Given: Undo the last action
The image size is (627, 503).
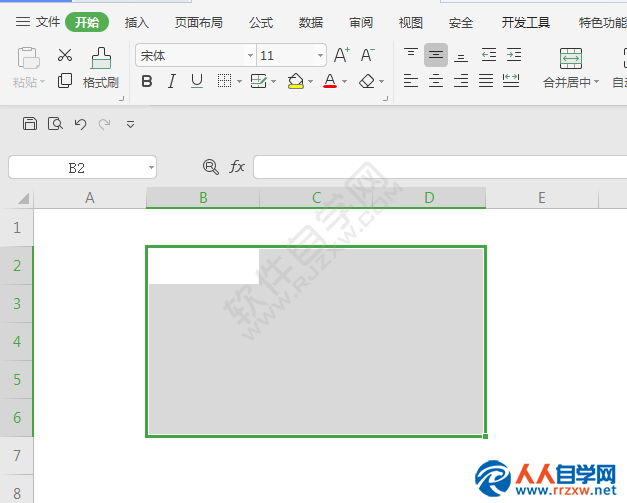Looking at the screenshot, I should [80, 124].
